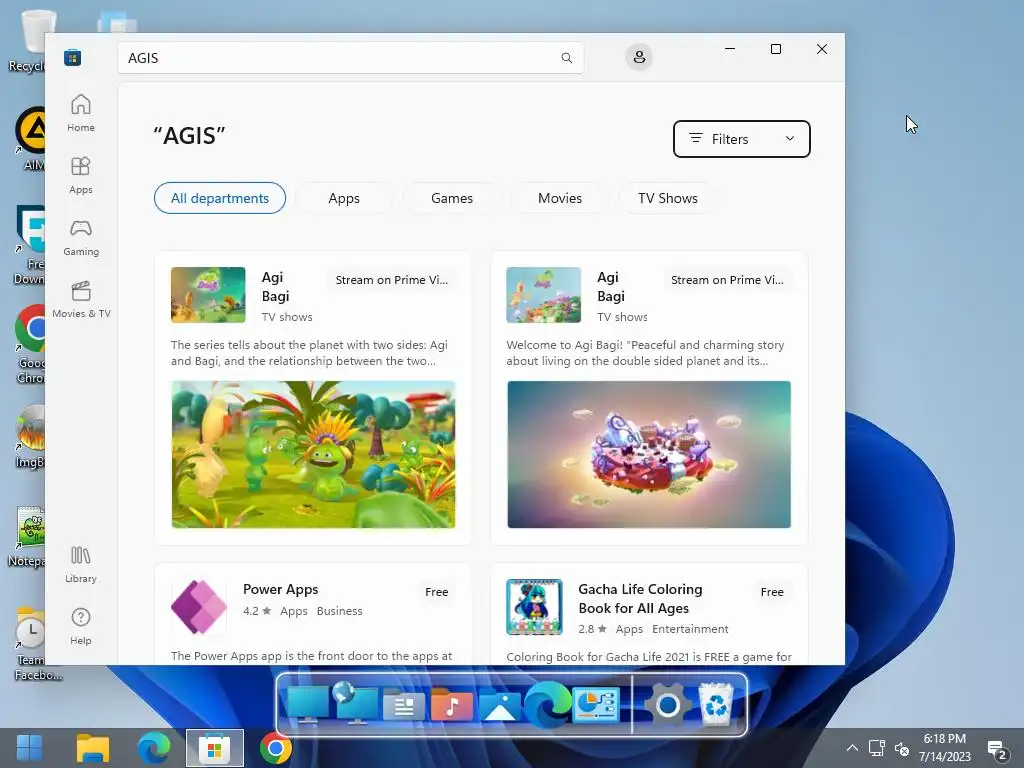Click the dock network globe computer icon

pyautogui.click(x=356, y=704)
